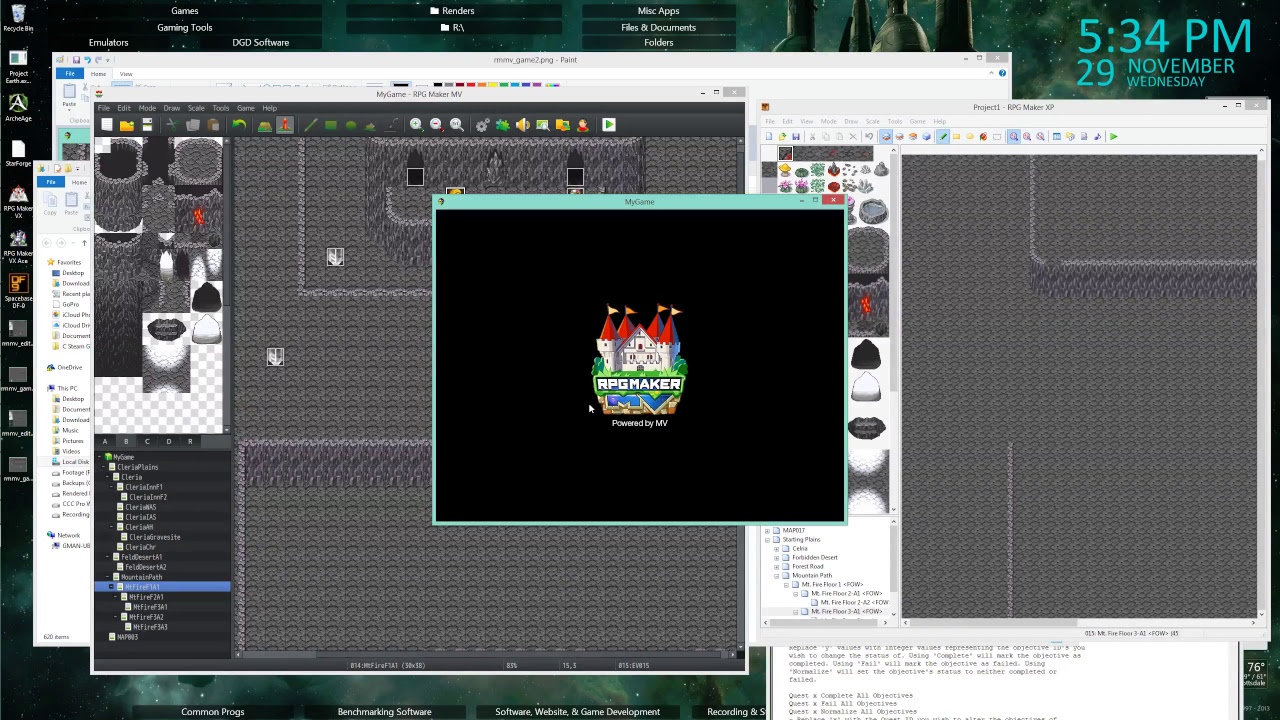This screenshot has width=1280, height=720.
Task: Open Tools menu in RPG Maker MV
Action: [x=221, y=108]
